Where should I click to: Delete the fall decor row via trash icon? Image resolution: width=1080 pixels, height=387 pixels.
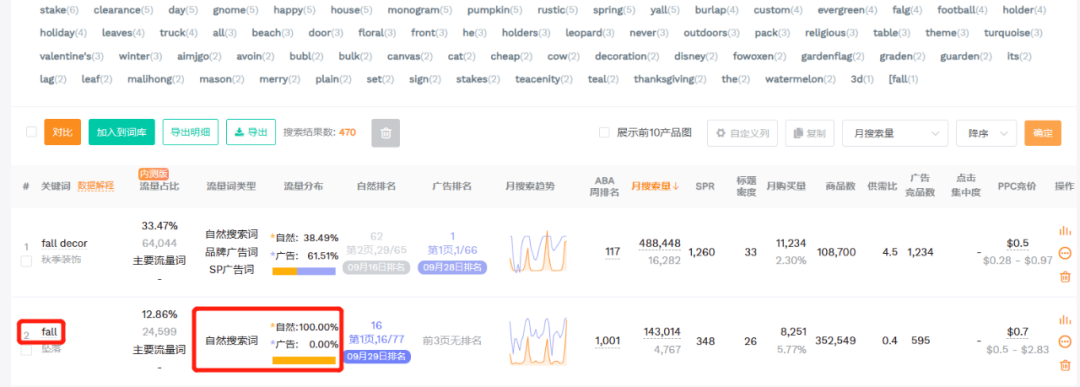(1065, 276)
